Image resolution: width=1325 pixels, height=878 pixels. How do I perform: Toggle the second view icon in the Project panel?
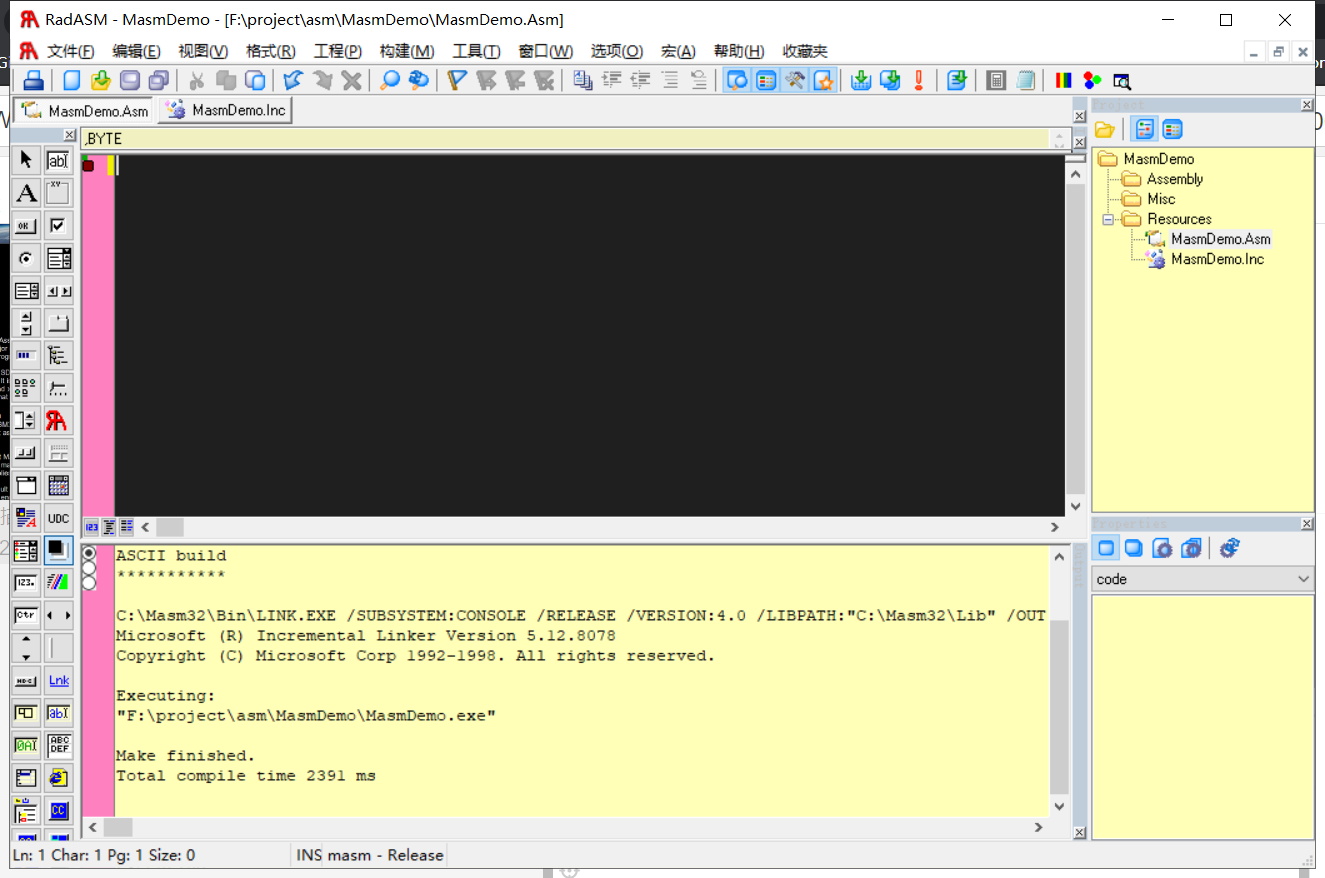click(x=1170, y=129)
